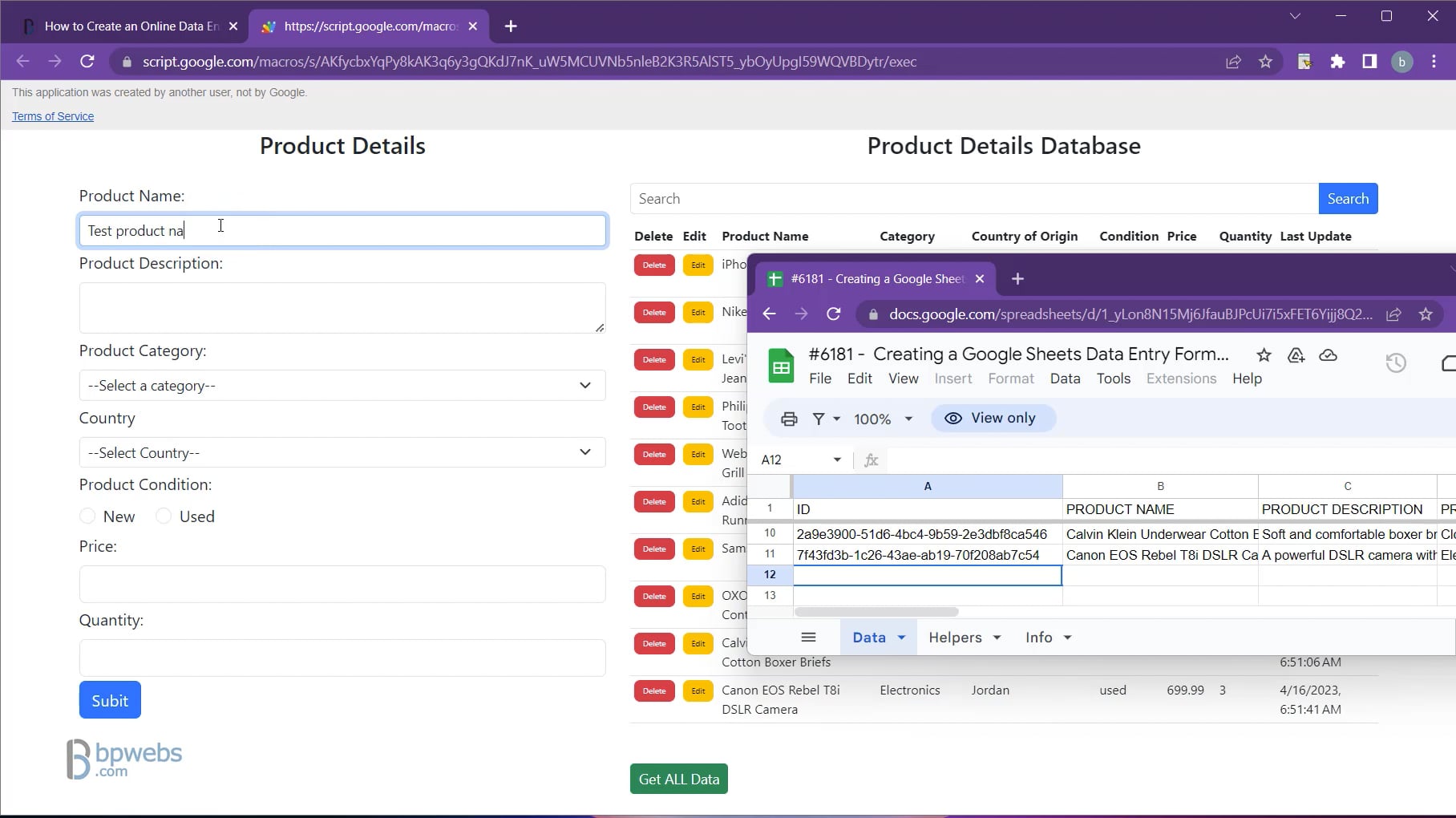Click the Product Name input field
Screen dimensions: 1456x818
coord(342,231)
